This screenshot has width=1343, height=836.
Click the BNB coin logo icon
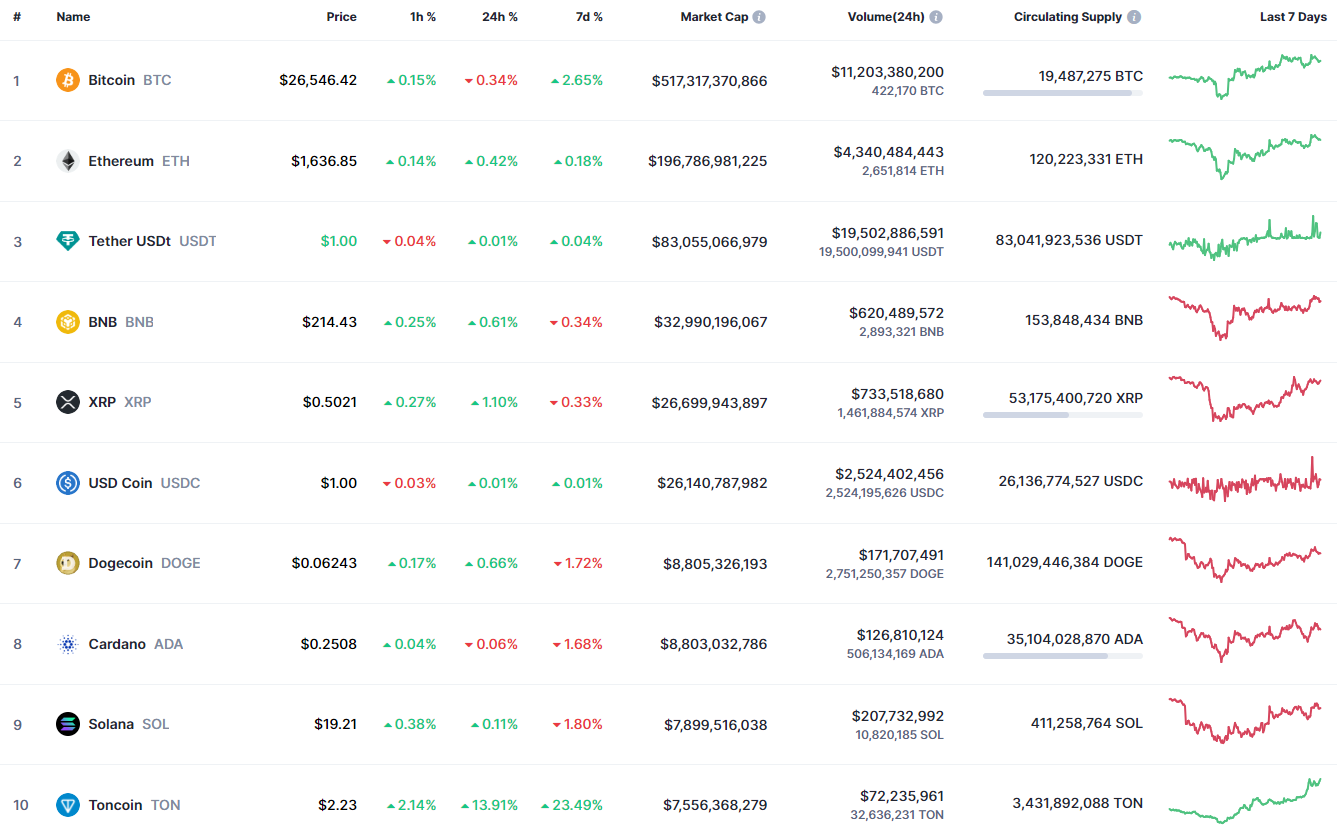68,322
